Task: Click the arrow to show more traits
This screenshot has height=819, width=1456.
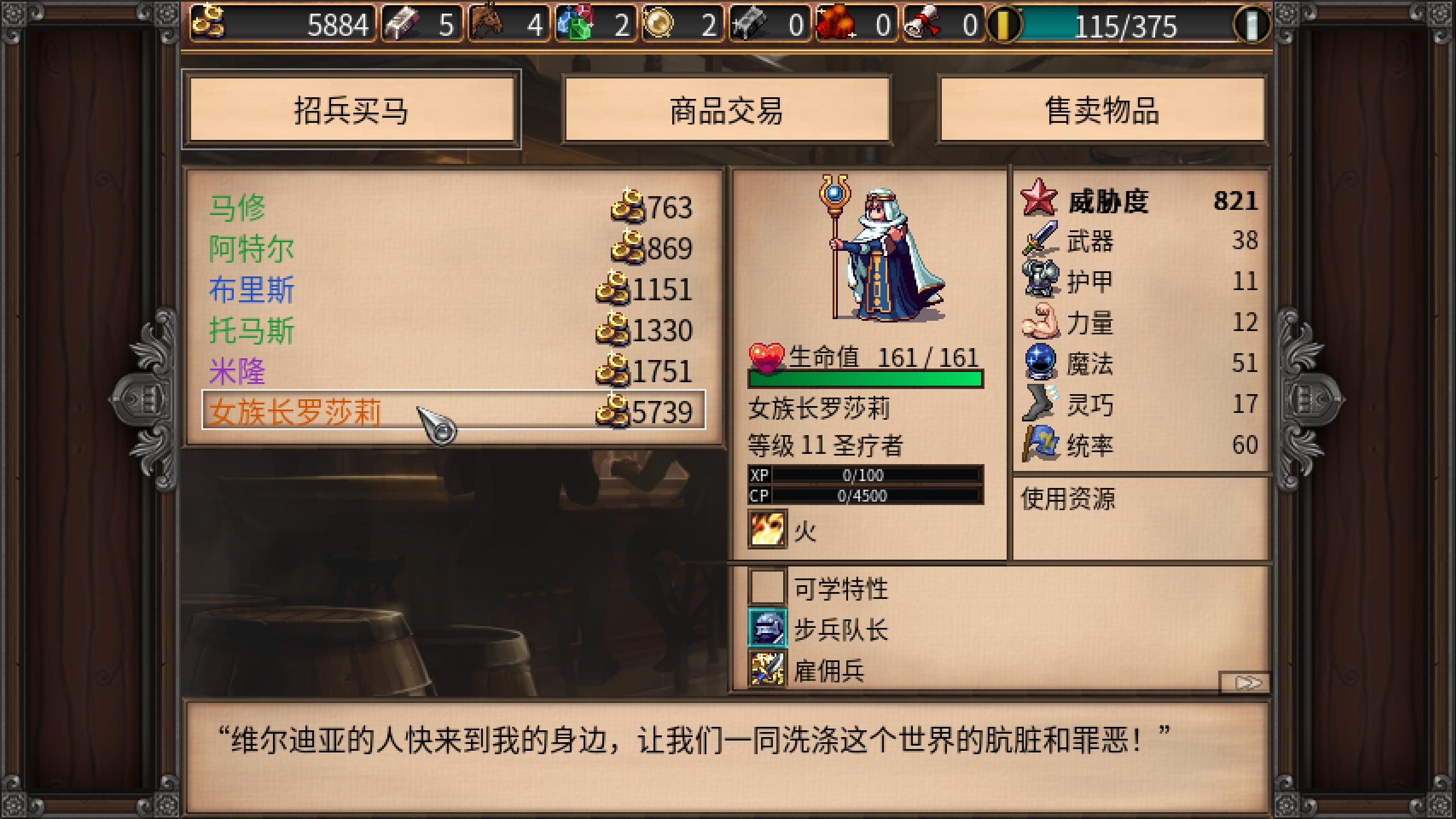Action: (x=1247, y=682)
